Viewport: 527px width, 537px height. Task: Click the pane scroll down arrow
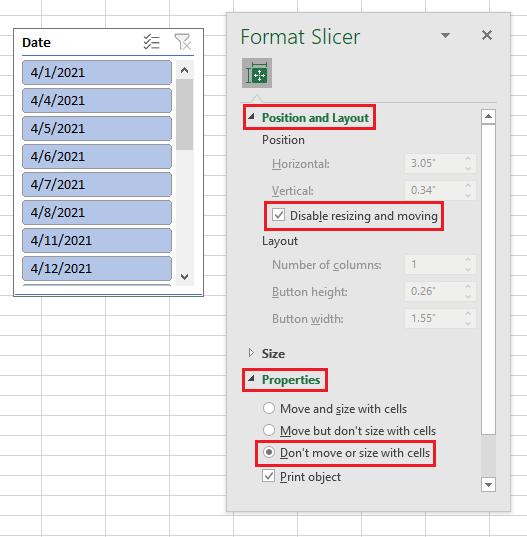pos(488,485)
